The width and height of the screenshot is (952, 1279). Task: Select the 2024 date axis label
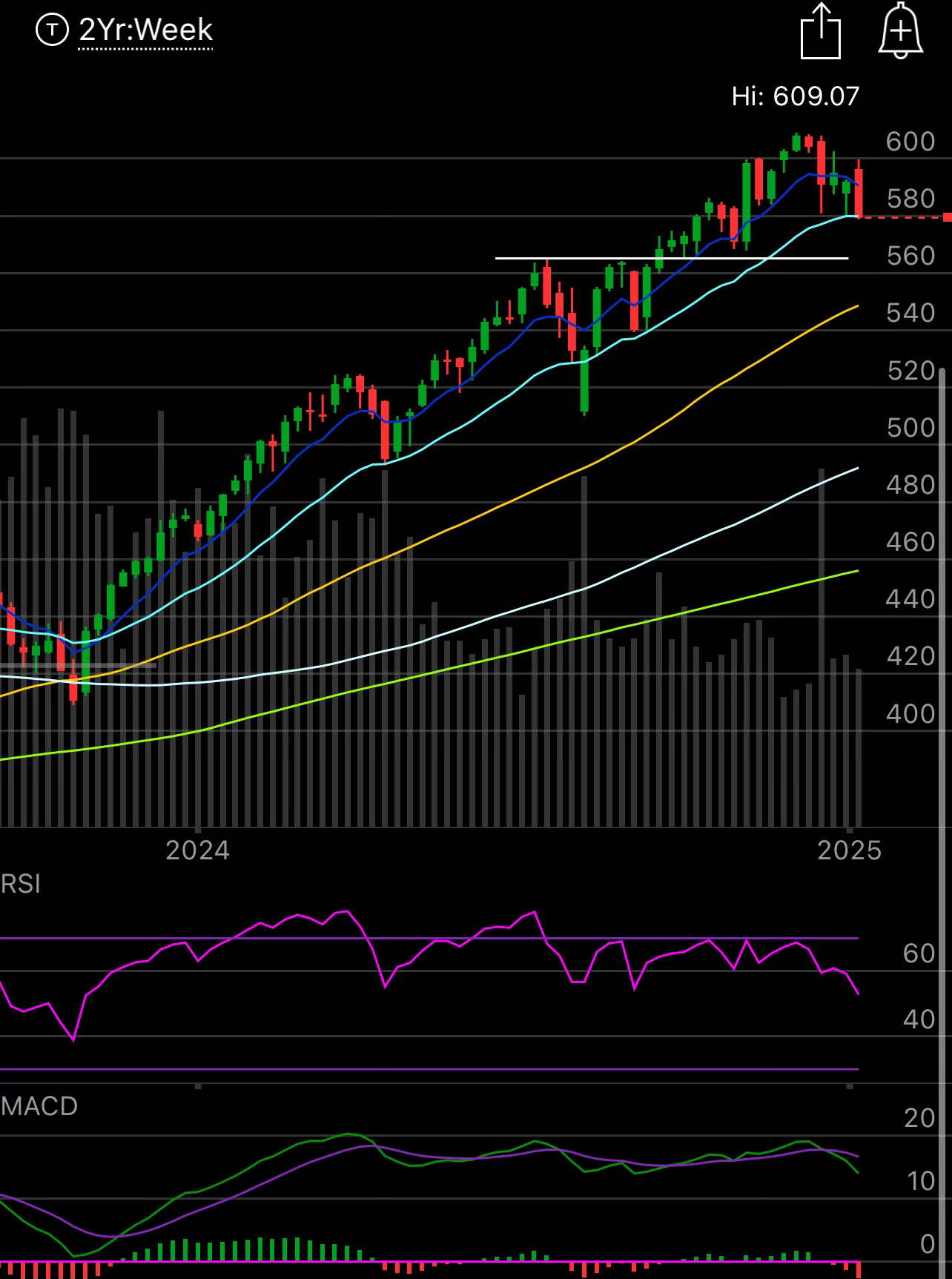(x=197, y=850)
